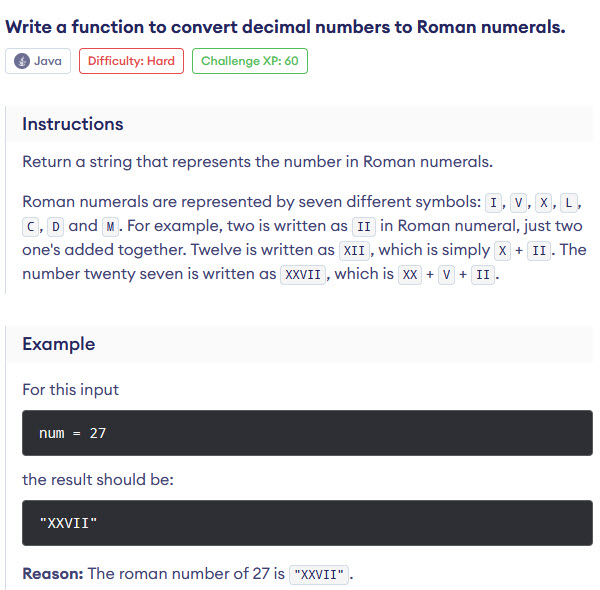Click the "For this input" text
The width and height of the screenshot is (600, 590).
70,390
